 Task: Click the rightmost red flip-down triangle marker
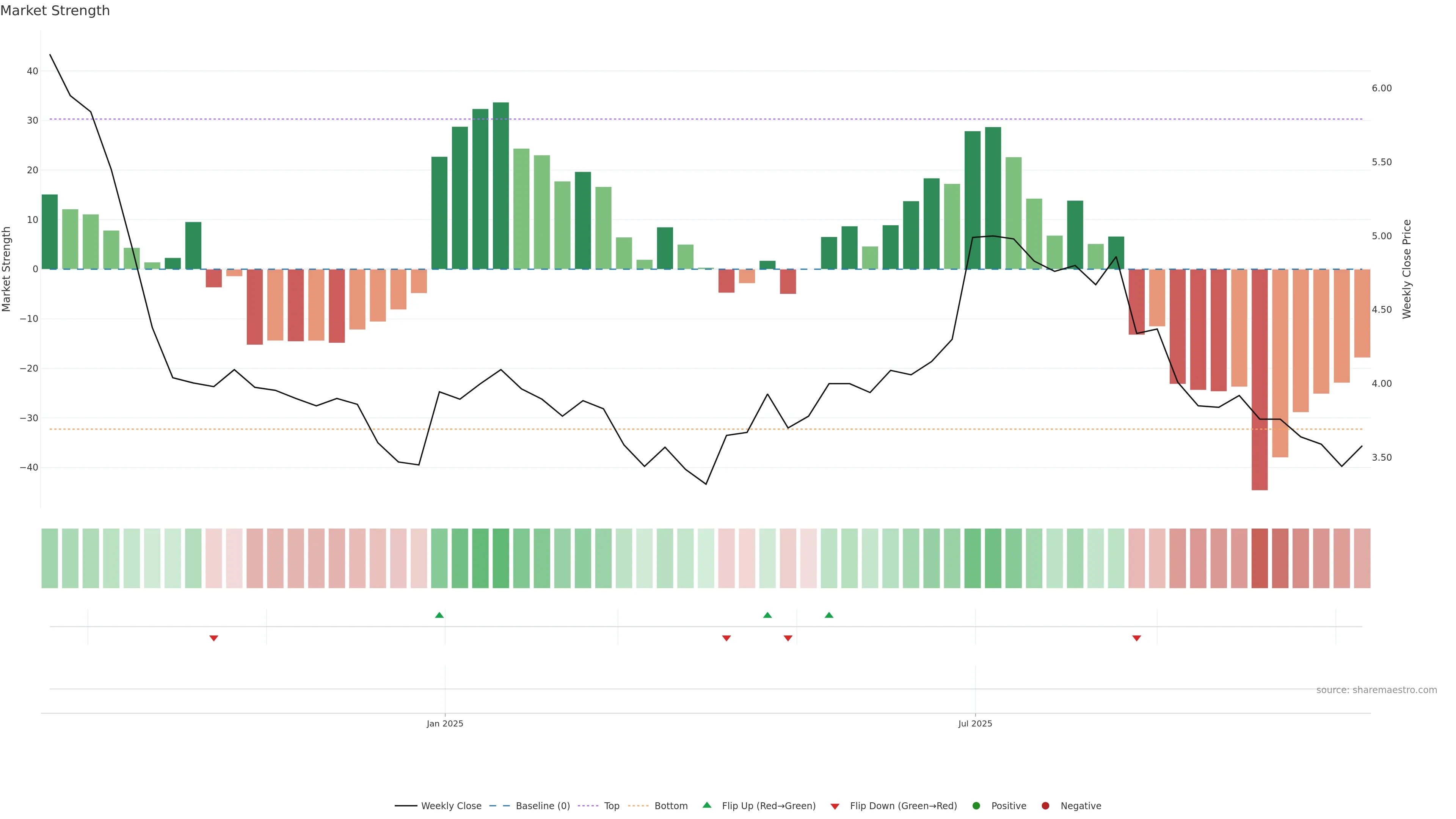pos(1137,638)
